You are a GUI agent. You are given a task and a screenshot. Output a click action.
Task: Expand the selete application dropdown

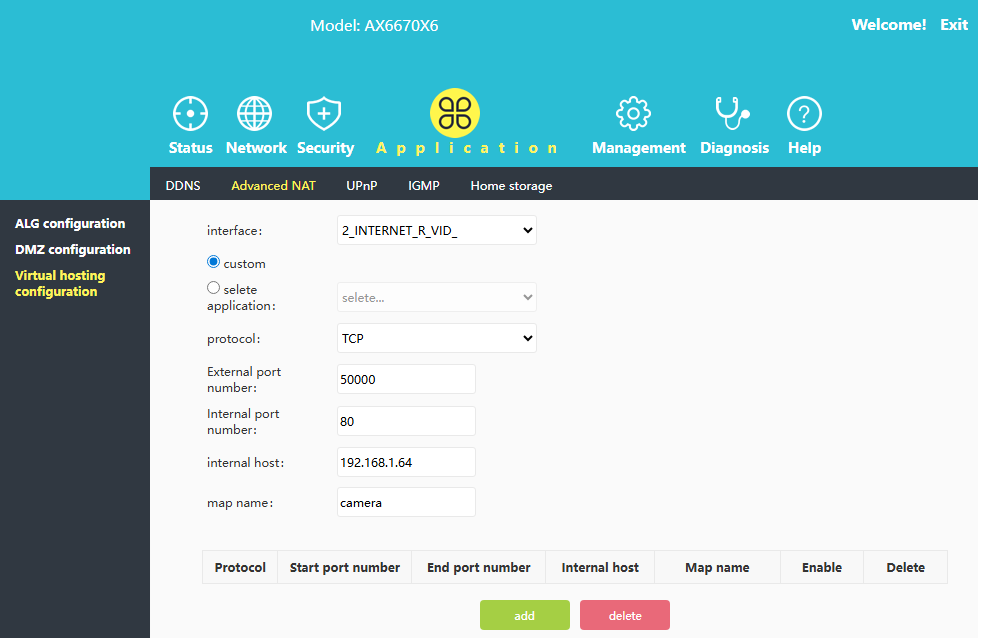point(437,297)
